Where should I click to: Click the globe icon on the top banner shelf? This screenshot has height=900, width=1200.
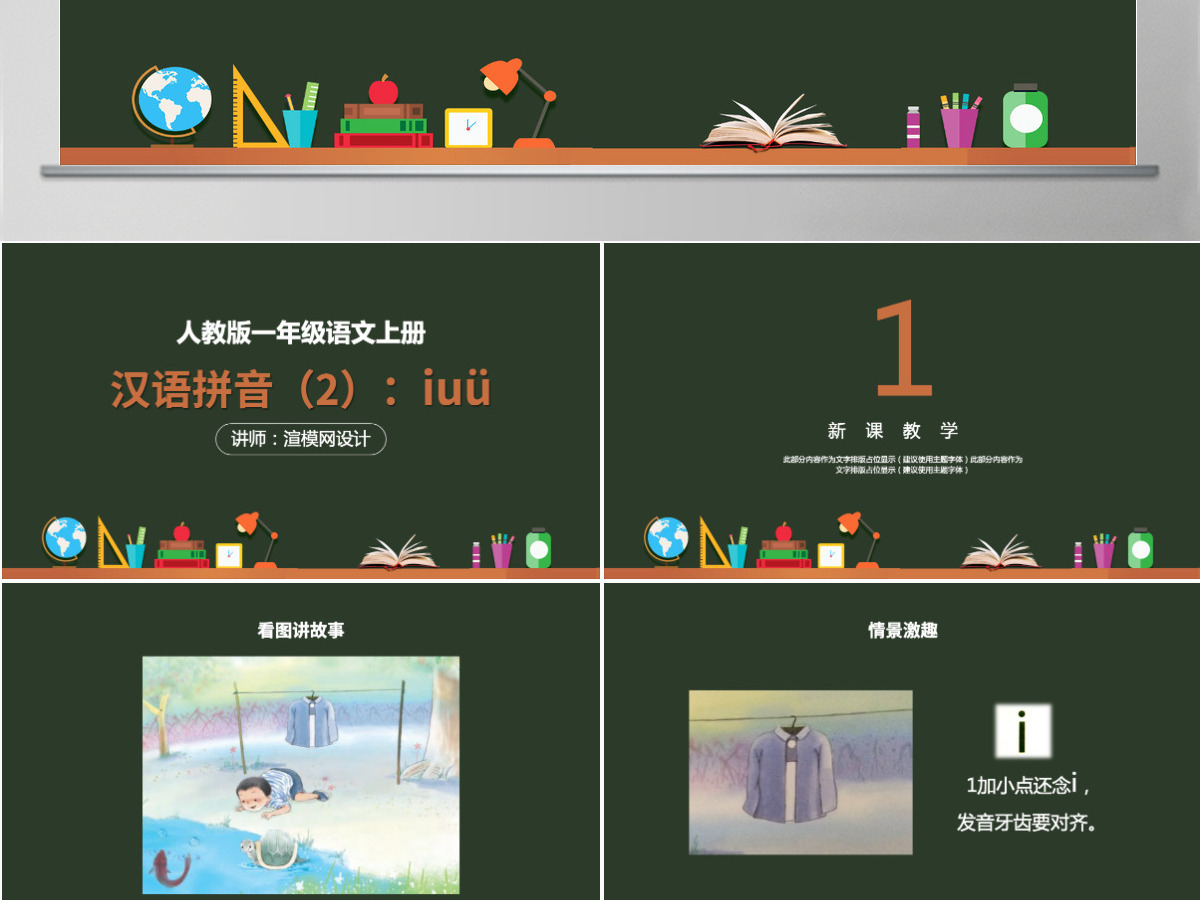point(171,106)
